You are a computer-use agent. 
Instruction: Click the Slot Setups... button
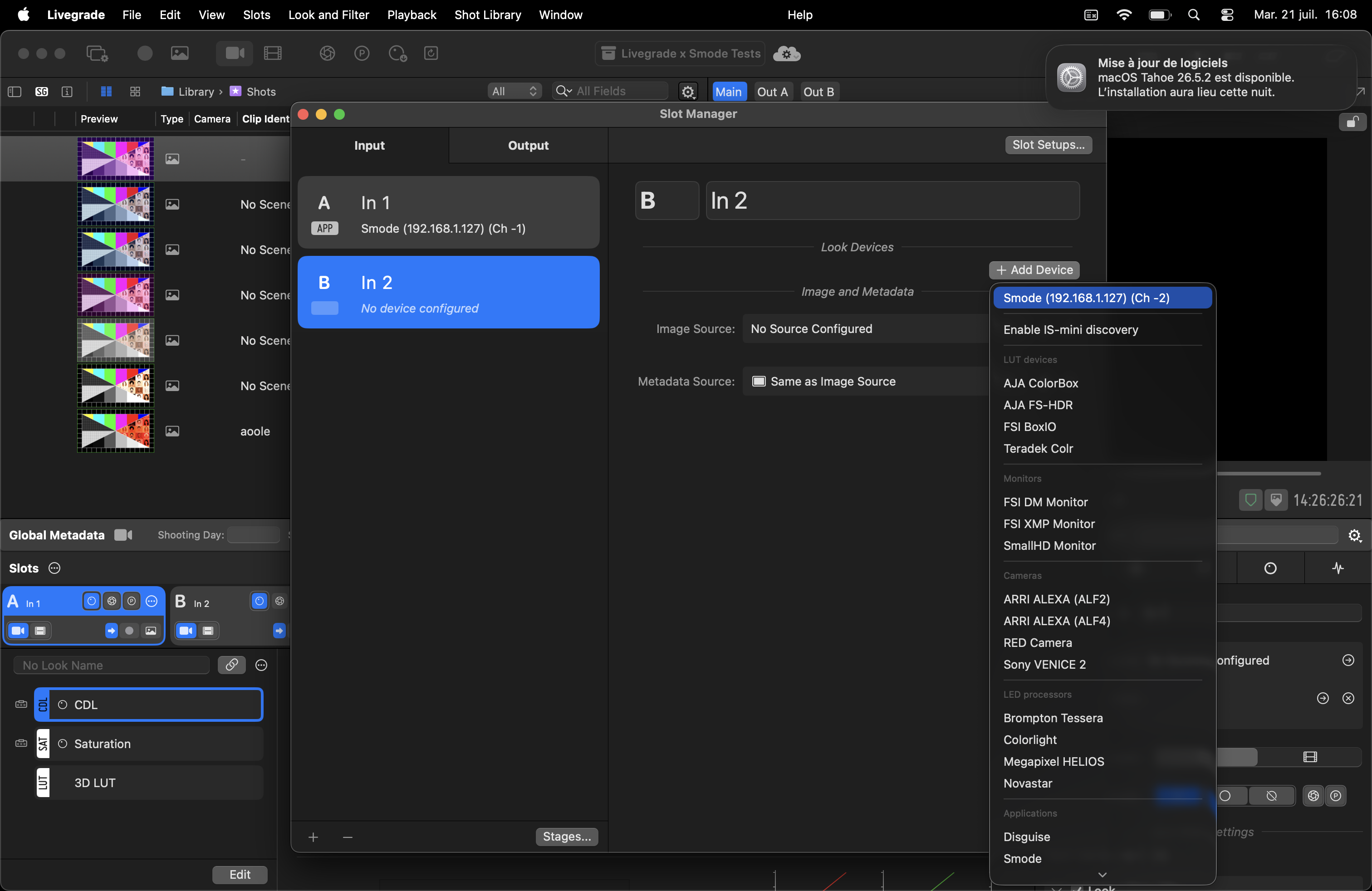1048,145
